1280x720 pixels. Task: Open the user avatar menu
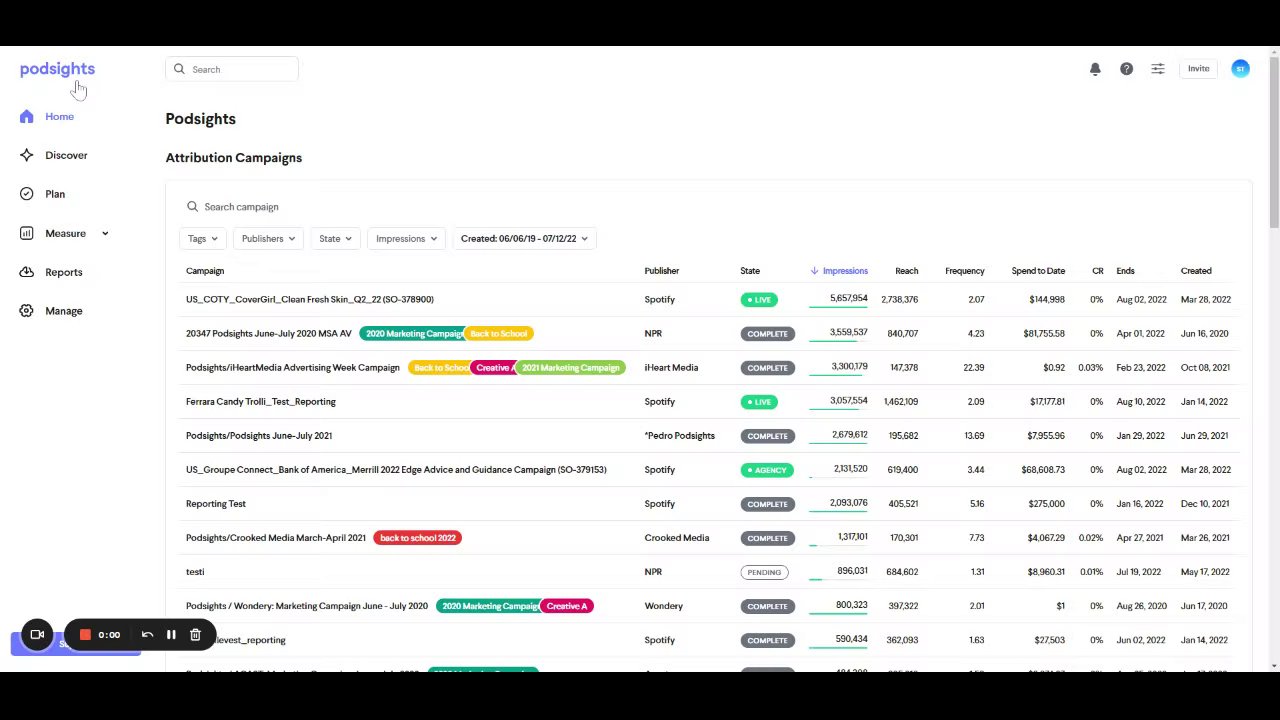[1240, 69]
